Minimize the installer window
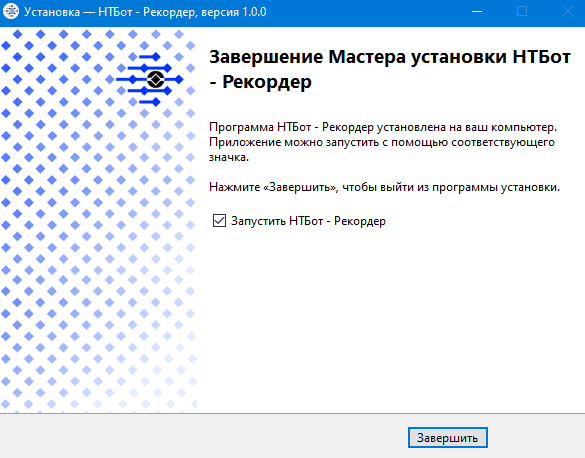 pos(476,12)
